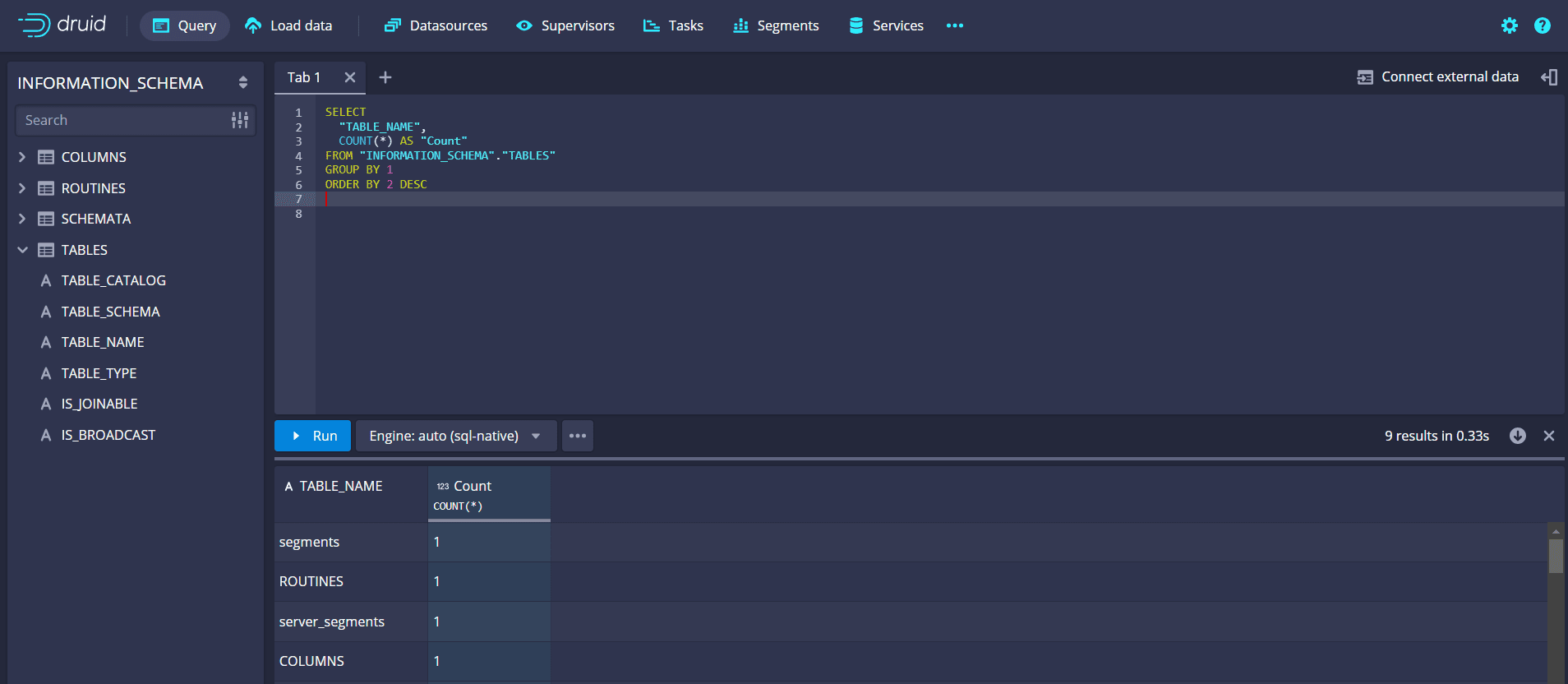The height and width of the screenshot is (684, 1568).
Task: Close Tab 1
Action: [350, 77]
